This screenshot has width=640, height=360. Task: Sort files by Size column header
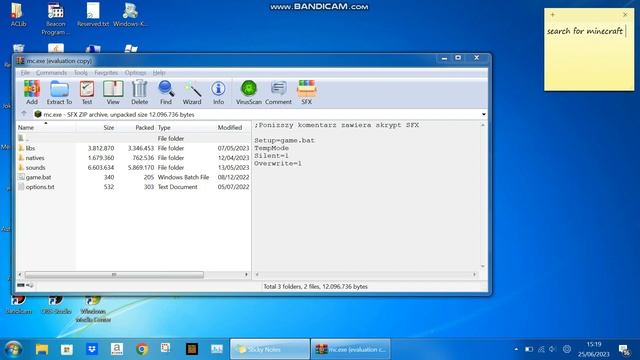pyautogui.click(x=96, y=127)
